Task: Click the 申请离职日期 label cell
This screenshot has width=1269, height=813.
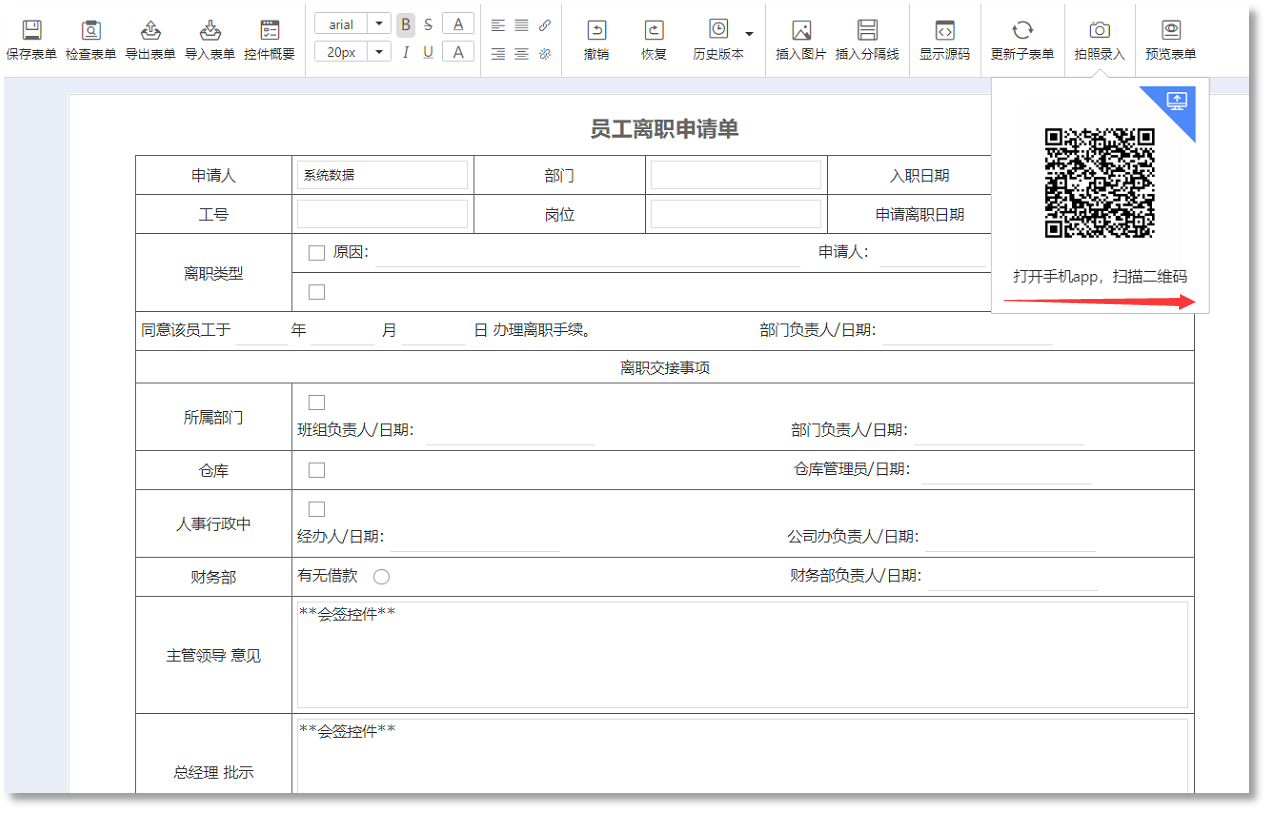Action: point(920,214)
